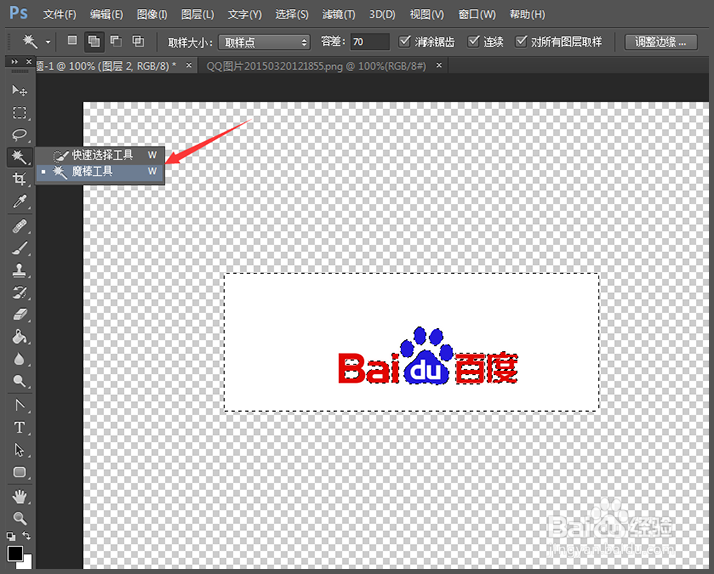Select the Hand tool
The width and height of the screenshot is (714, 574).
point(19,497)
